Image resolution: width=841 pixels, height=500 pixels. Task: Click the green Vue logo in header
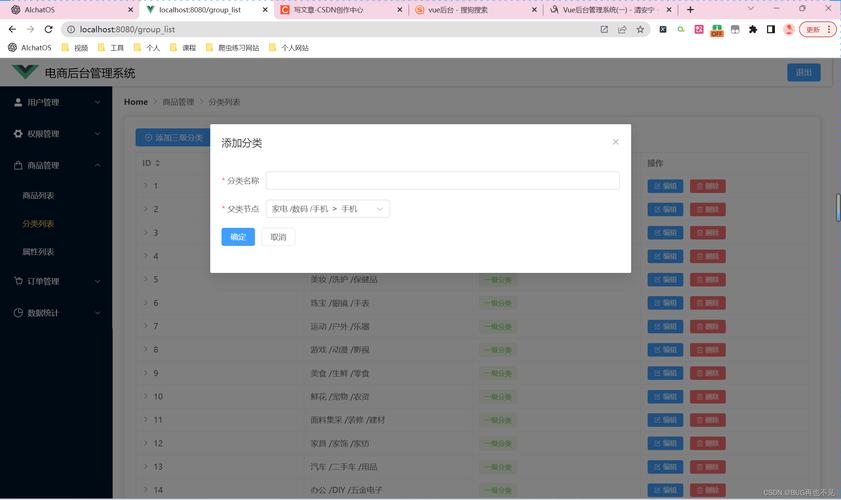25,72
